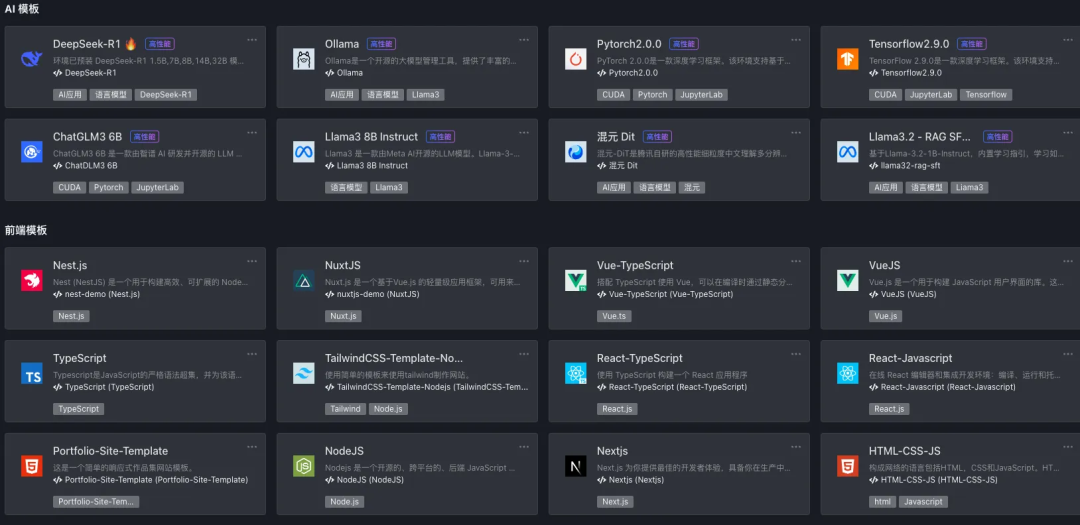This screenshot has height=525, width=1080.
Task: Open the three-dot menu on NodeJS card
Action: click(x=524, y=446)
